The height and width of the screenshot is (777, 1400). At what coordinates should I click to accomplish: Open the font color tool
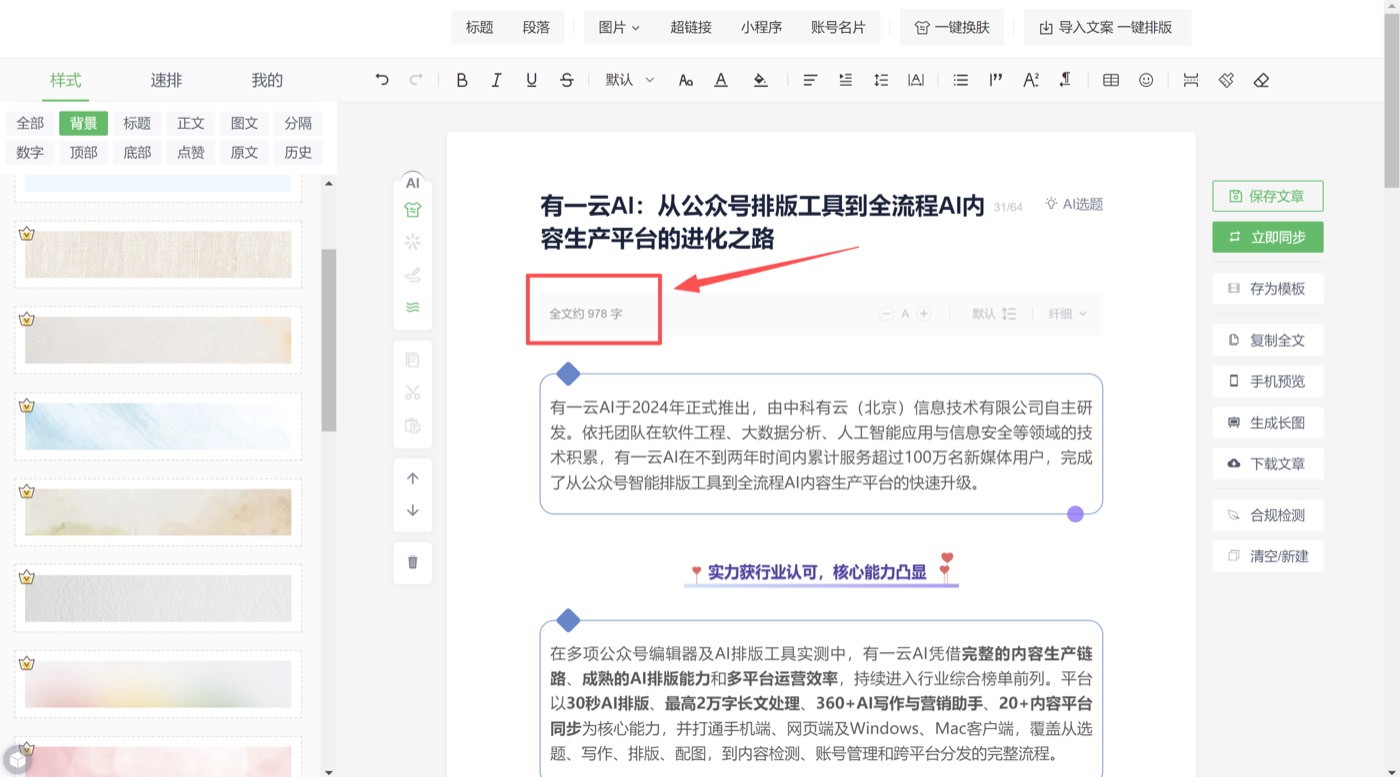(721, 80)
